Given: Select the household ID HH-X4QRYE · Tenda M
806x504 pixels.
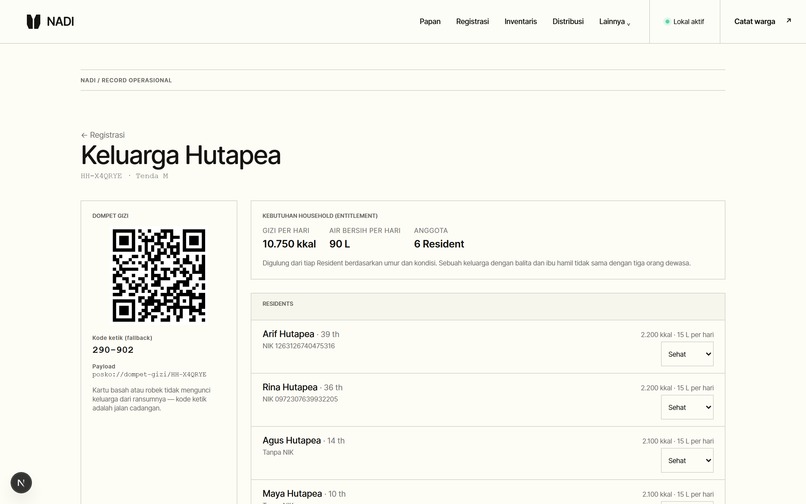Looking at the screenshot, I should point(124,176).
